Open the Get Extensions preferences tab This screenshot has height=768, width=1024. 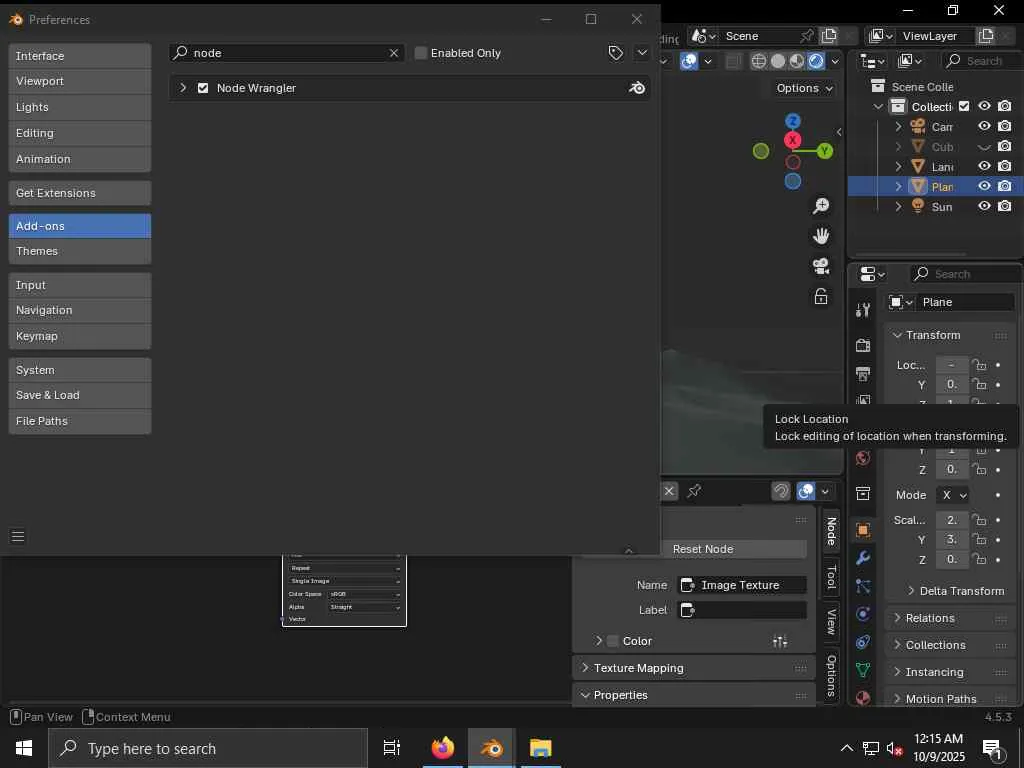click(80, 193)
